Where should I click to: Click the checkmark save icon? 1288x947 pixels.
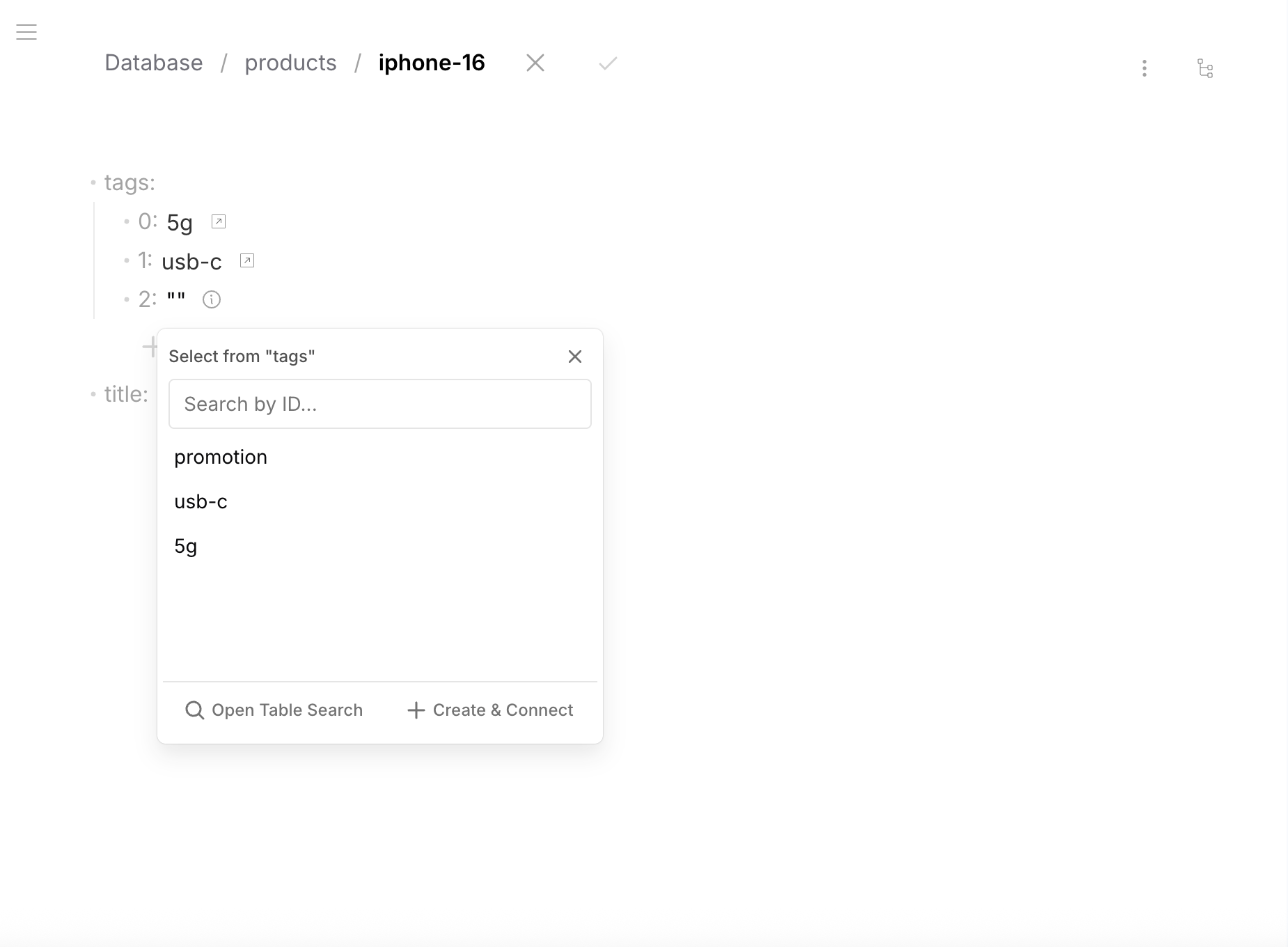pos(608,64)
